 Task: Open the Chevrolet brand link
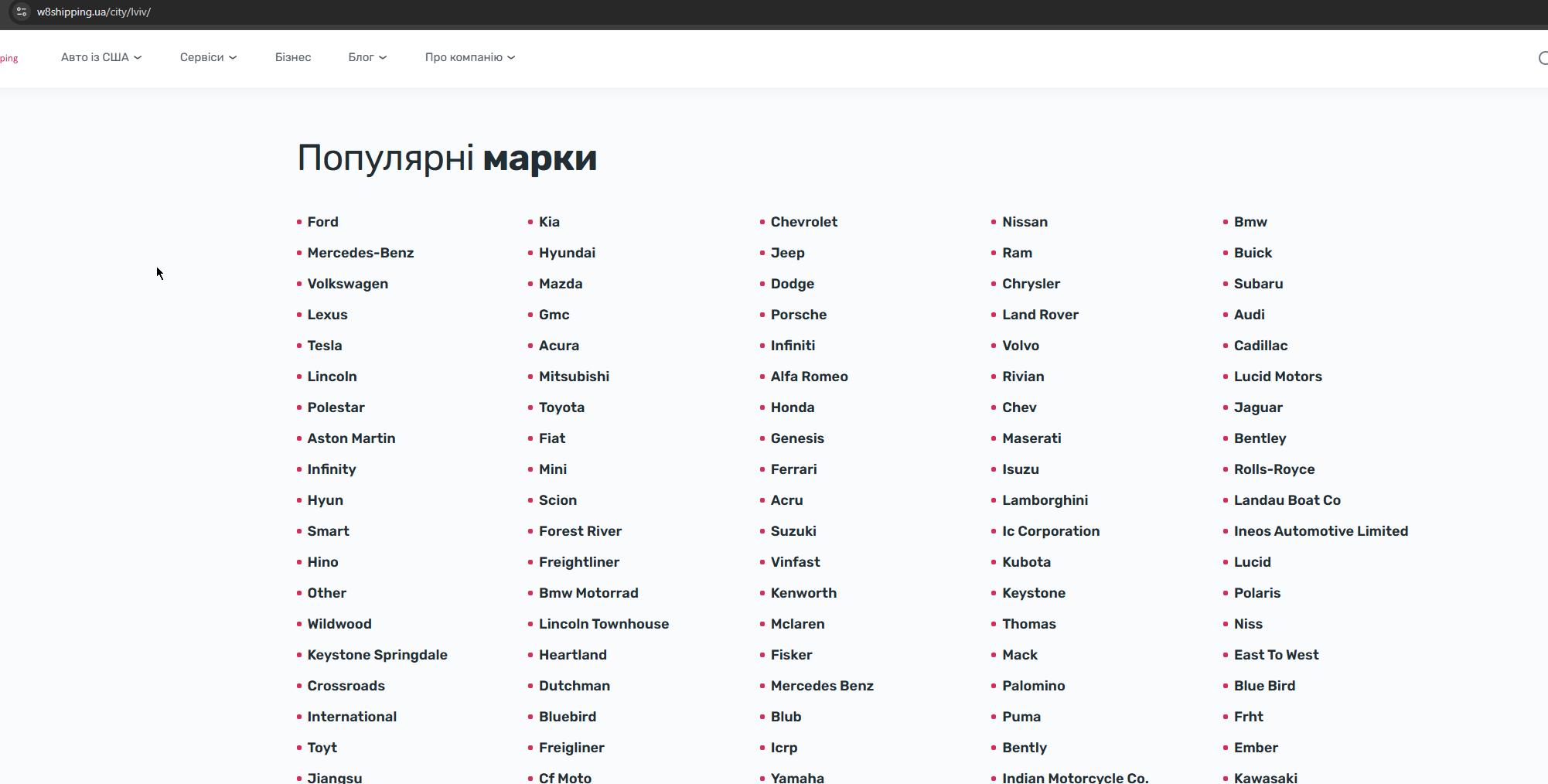coord(804,222)
